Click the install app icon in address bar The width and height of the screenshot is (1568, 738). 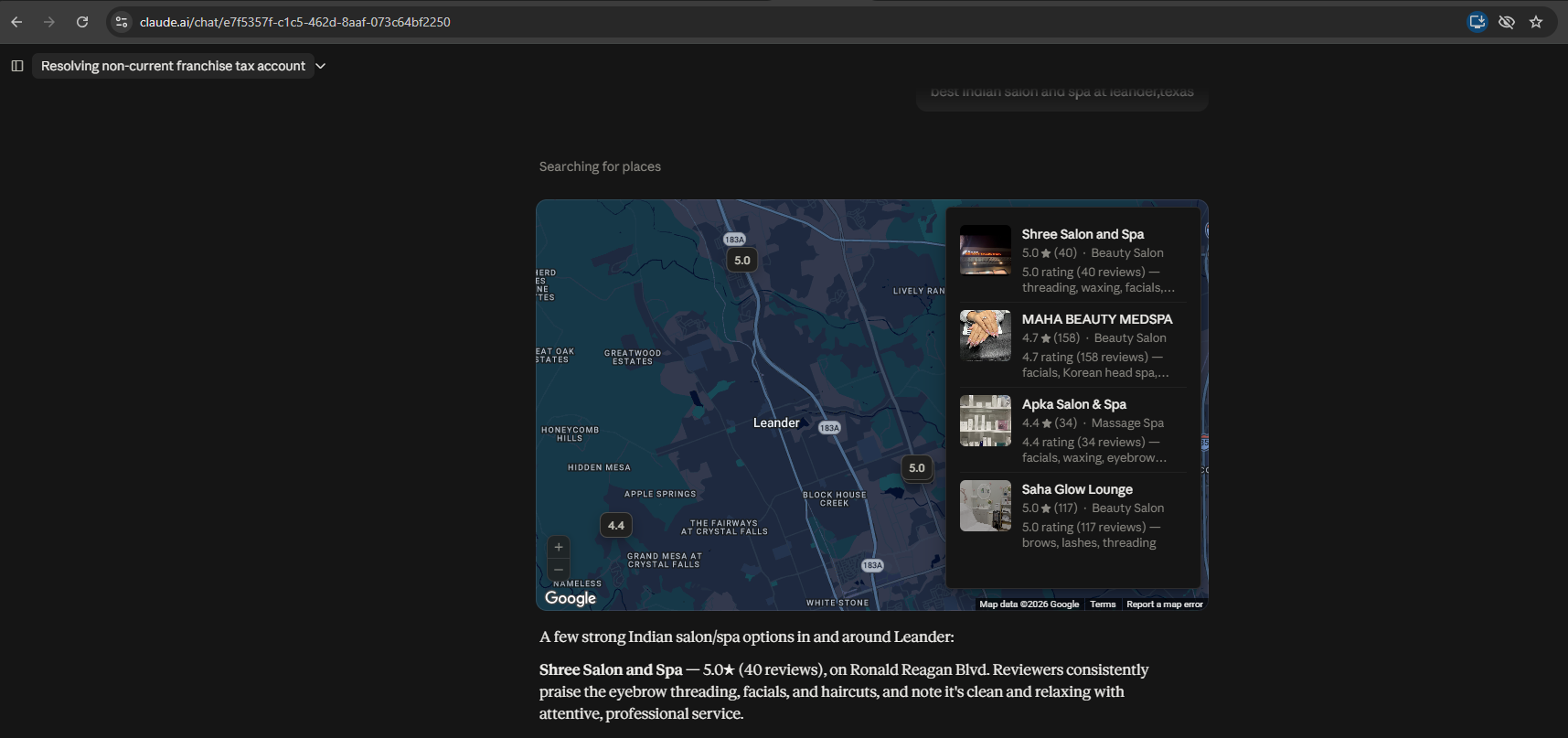(1477, 22)
